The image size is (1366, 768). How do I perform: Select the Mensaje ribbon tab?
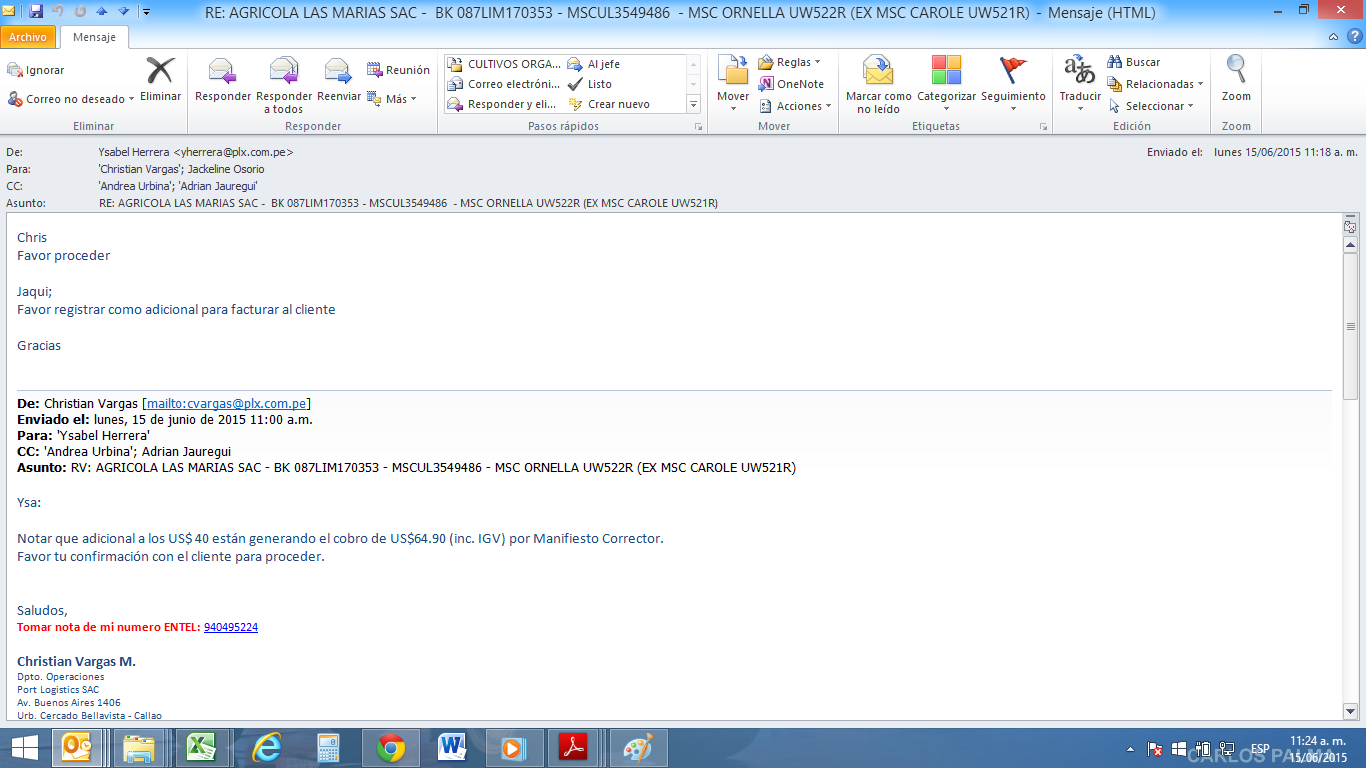(94, 37)
